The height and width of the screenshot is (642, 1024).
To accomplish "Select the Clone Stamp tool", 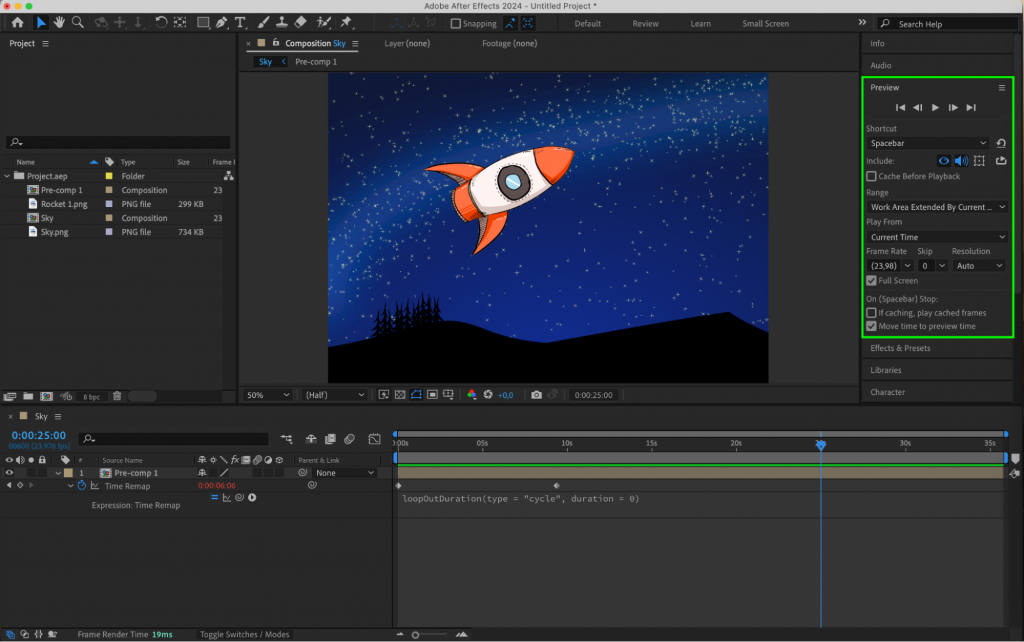I will click(281, 22).
